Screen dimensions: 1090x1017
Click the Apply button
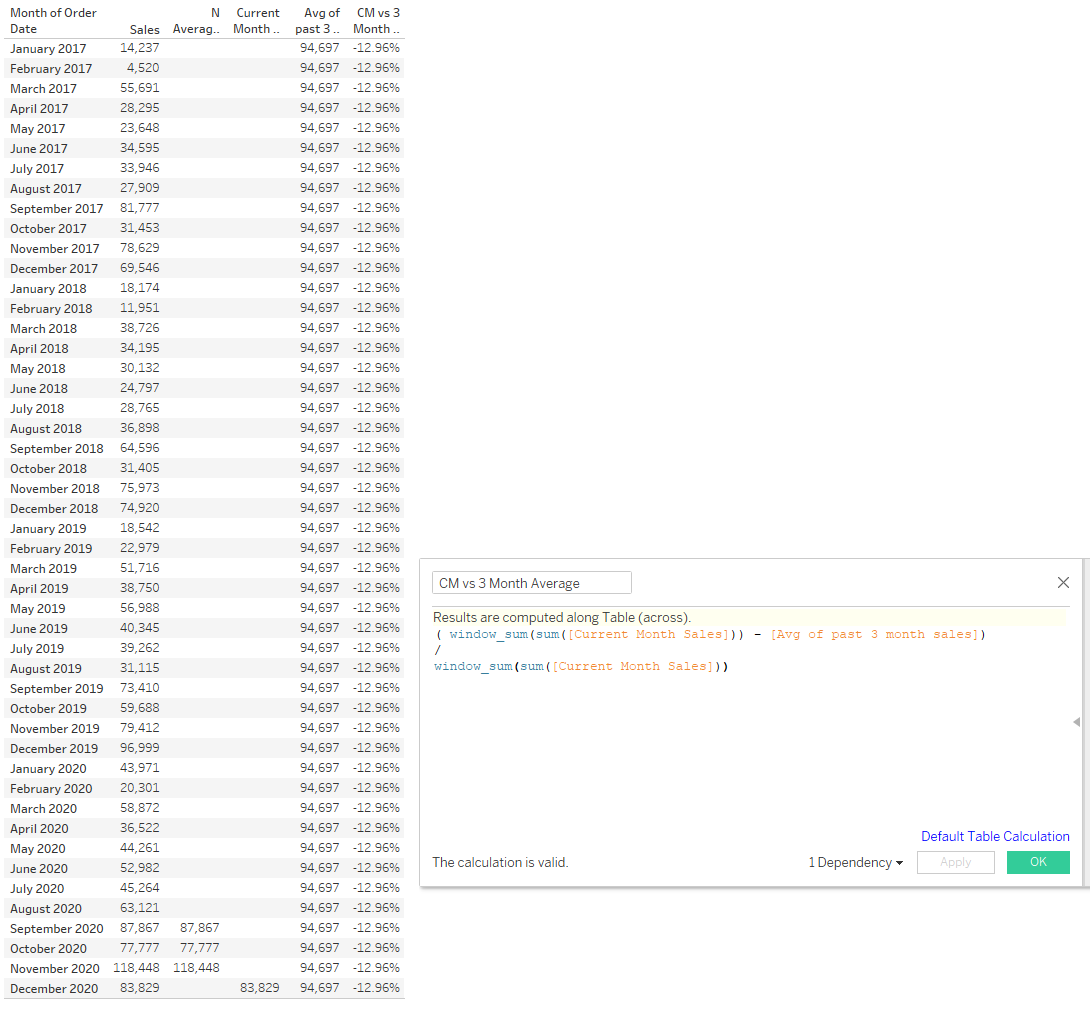point(956,862)
